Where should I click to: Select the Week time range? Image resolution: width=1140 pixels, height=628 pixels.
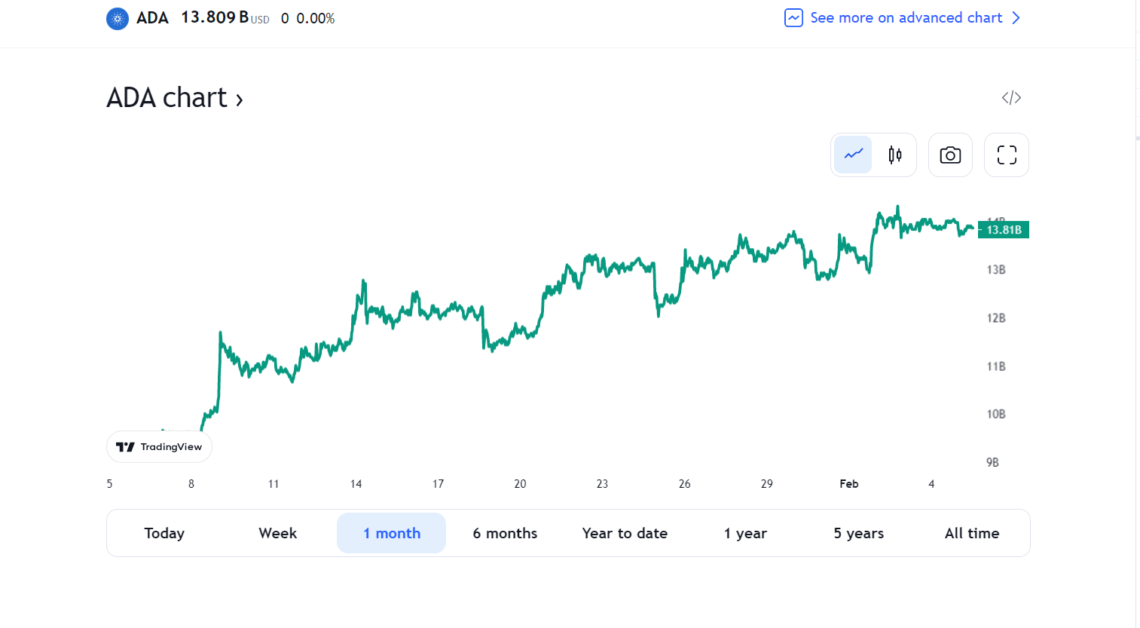[278, 533]
